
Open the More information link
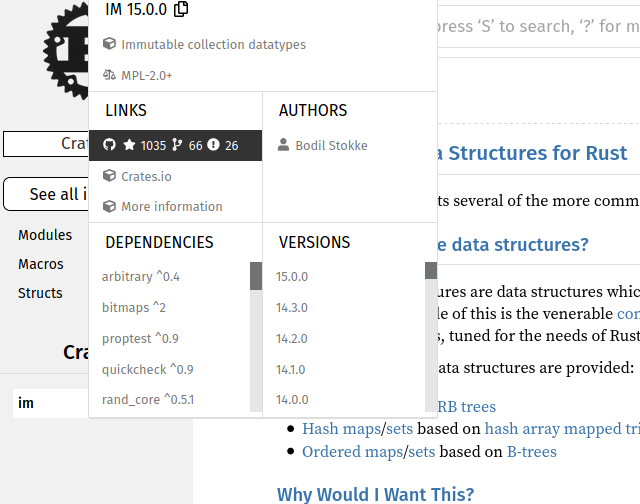172,206
